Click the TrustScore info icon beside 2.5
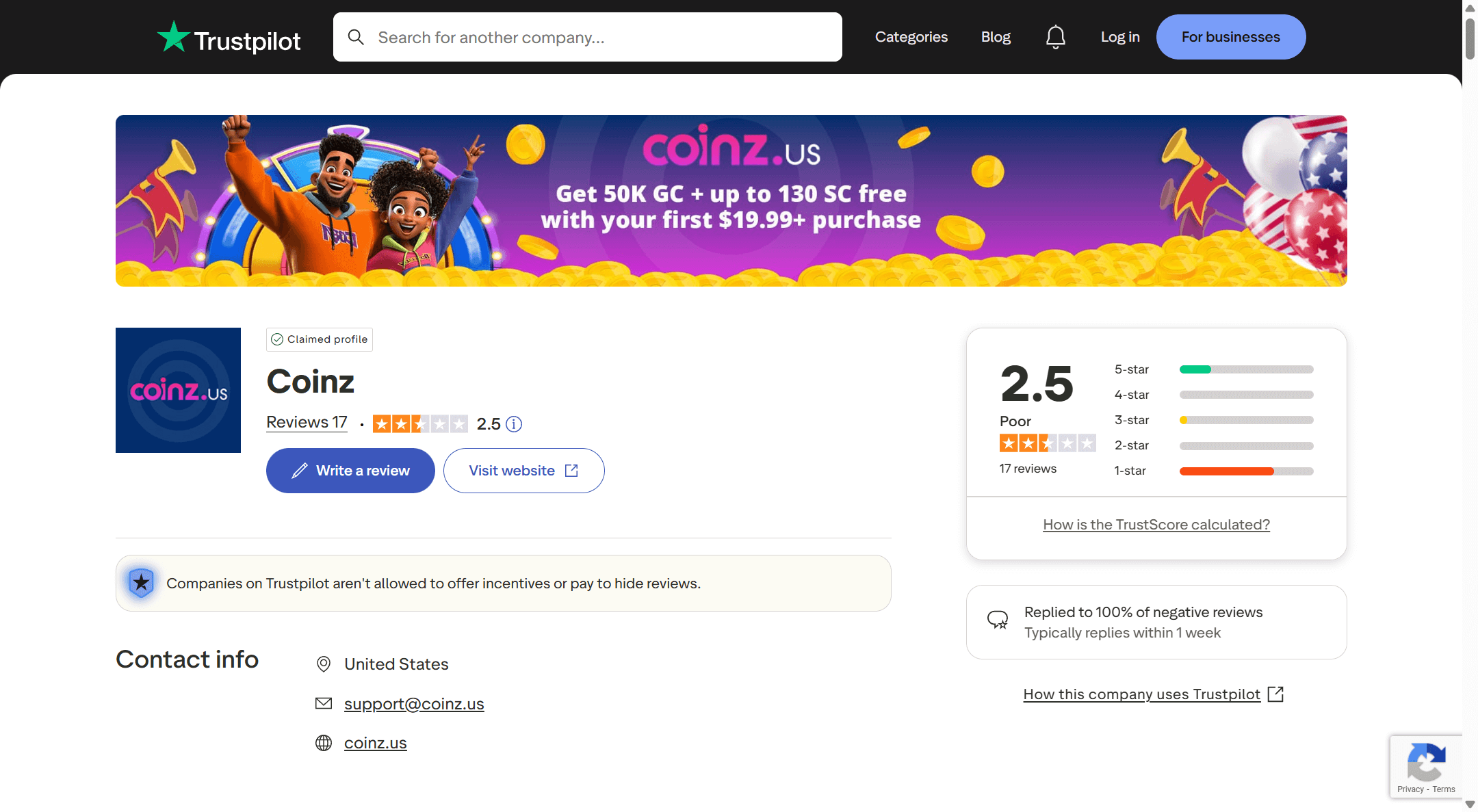 [514, 424]
